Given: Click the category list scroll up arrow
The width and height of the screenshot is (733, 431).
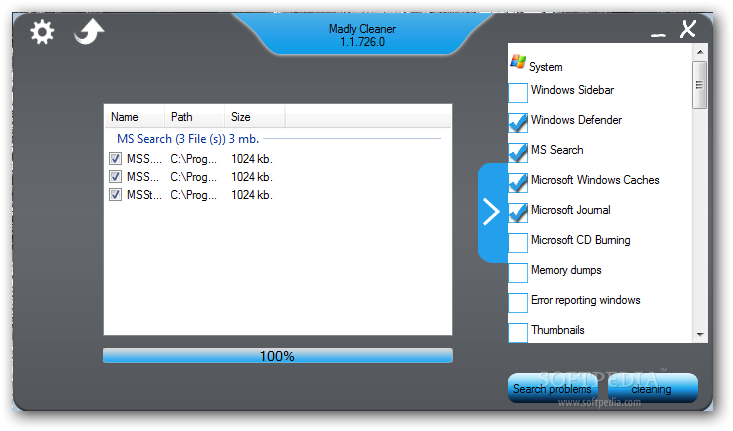Looking at the screenshot, I should (700, 52).
